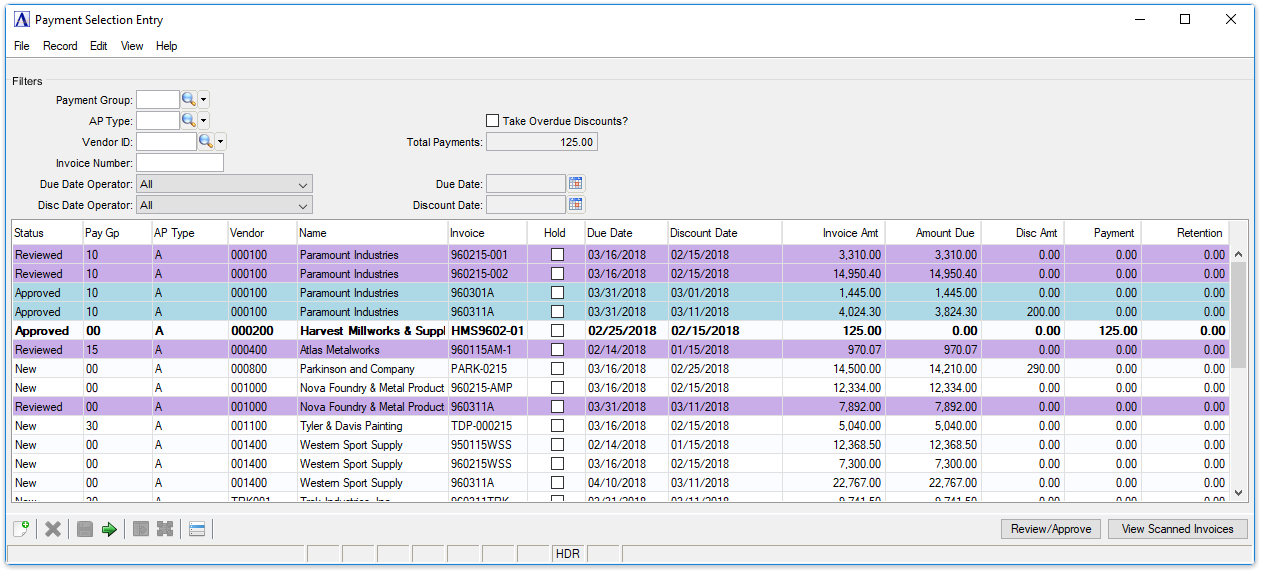Open the Disc Date Operator combo box

click(x=224, y=205)
